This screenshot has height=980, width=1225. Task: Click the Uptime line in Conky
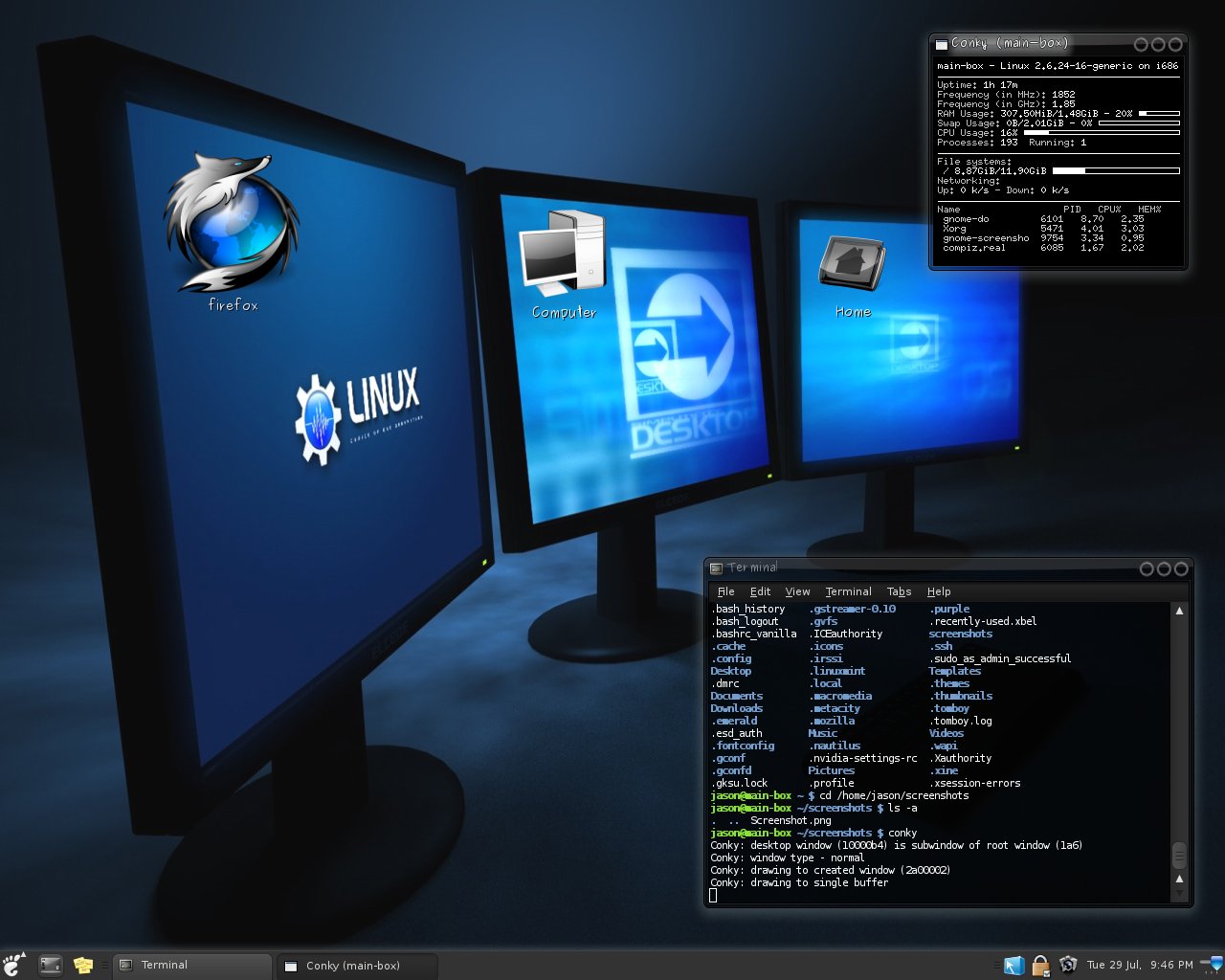977,85
